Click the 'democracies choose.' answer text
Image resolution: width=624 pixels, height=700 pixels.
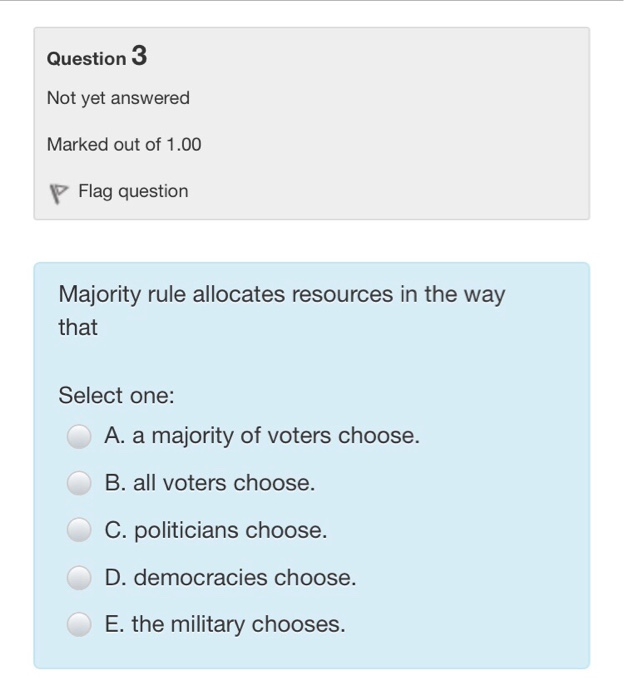[245, 577]
